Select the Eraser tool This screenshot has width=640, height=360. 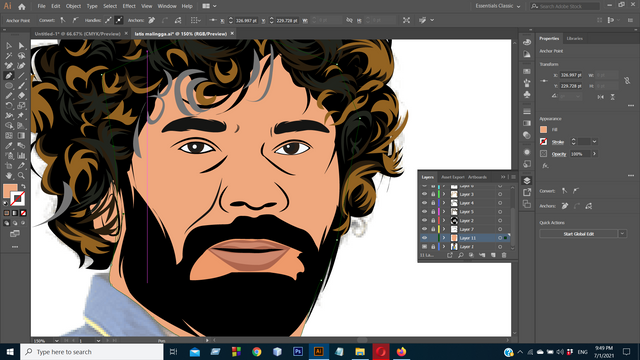coord(21,96)
